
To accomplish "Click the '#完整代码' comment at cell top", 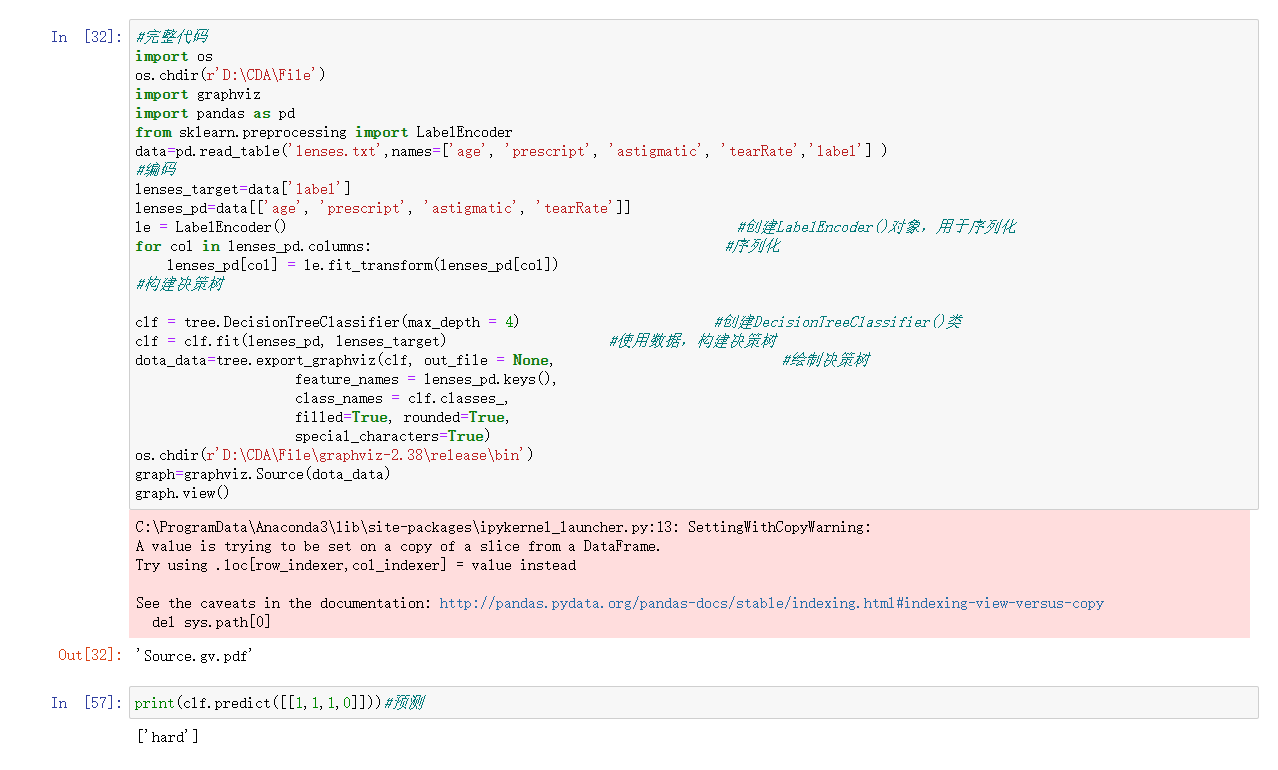I will pos(171,37).
